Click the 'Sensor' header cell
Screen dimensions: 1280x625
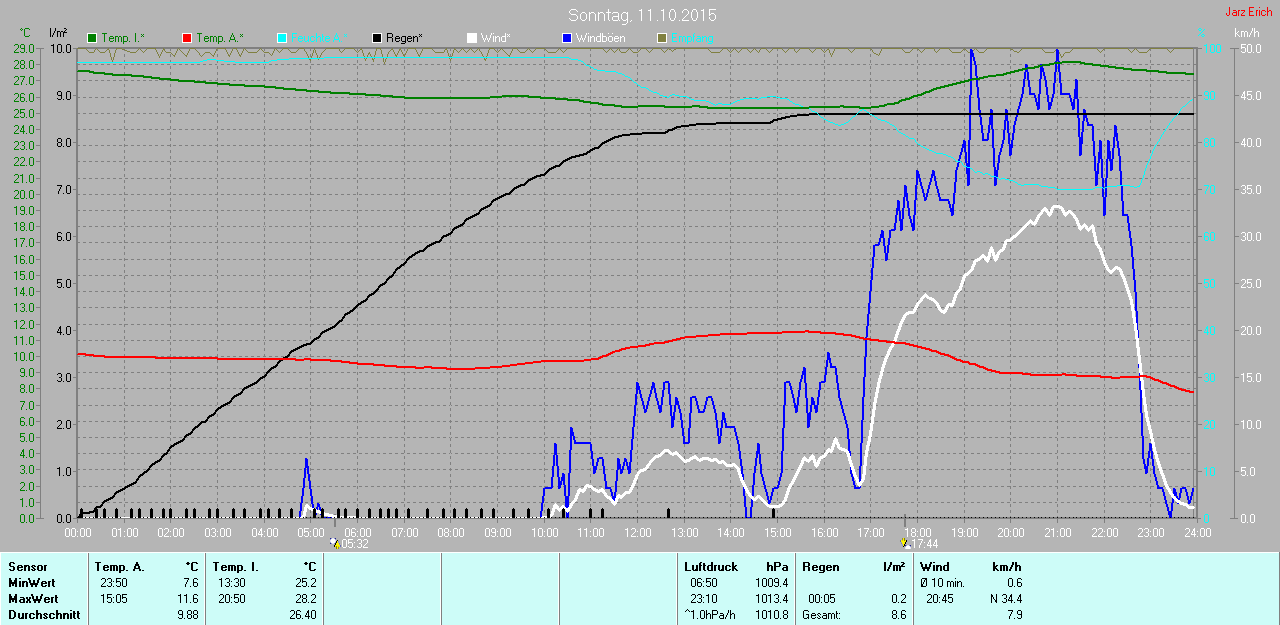tap(27, 567)
